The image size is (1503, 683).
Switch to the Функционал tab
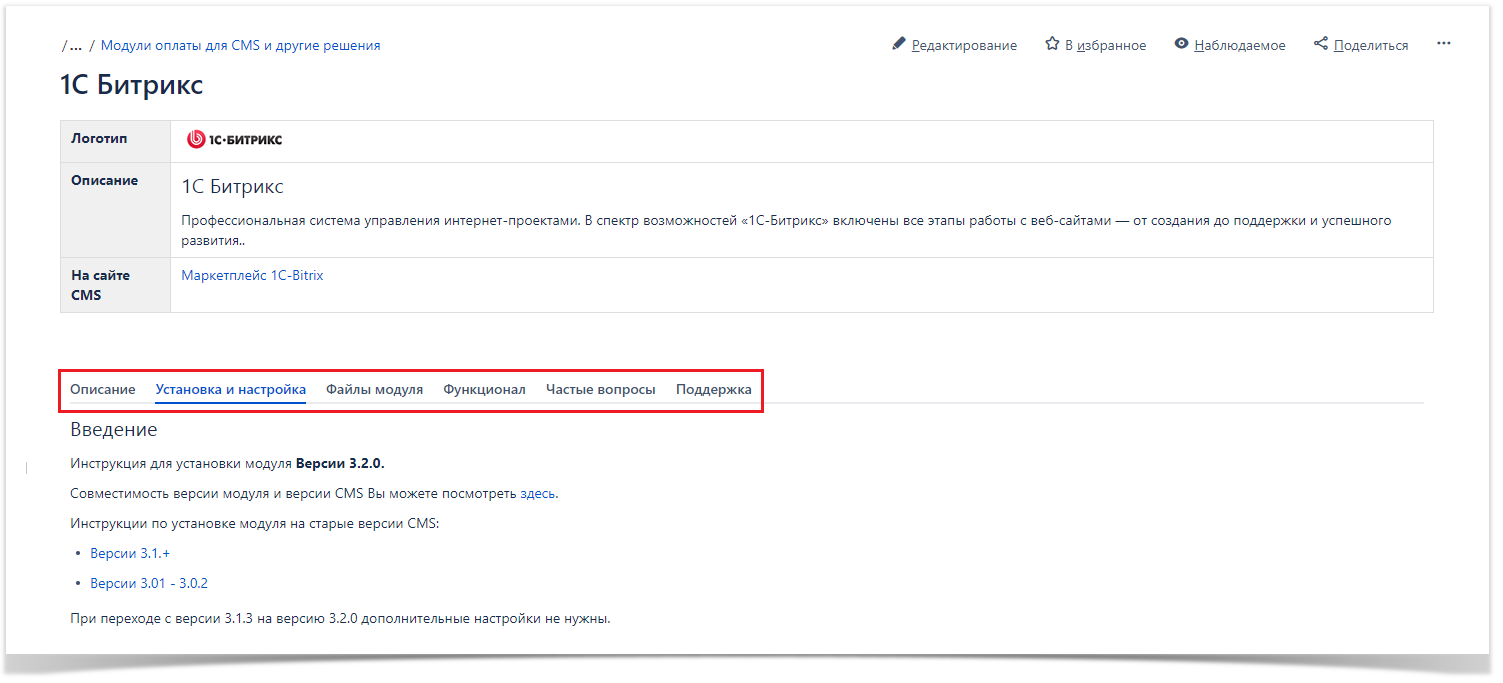484,390
